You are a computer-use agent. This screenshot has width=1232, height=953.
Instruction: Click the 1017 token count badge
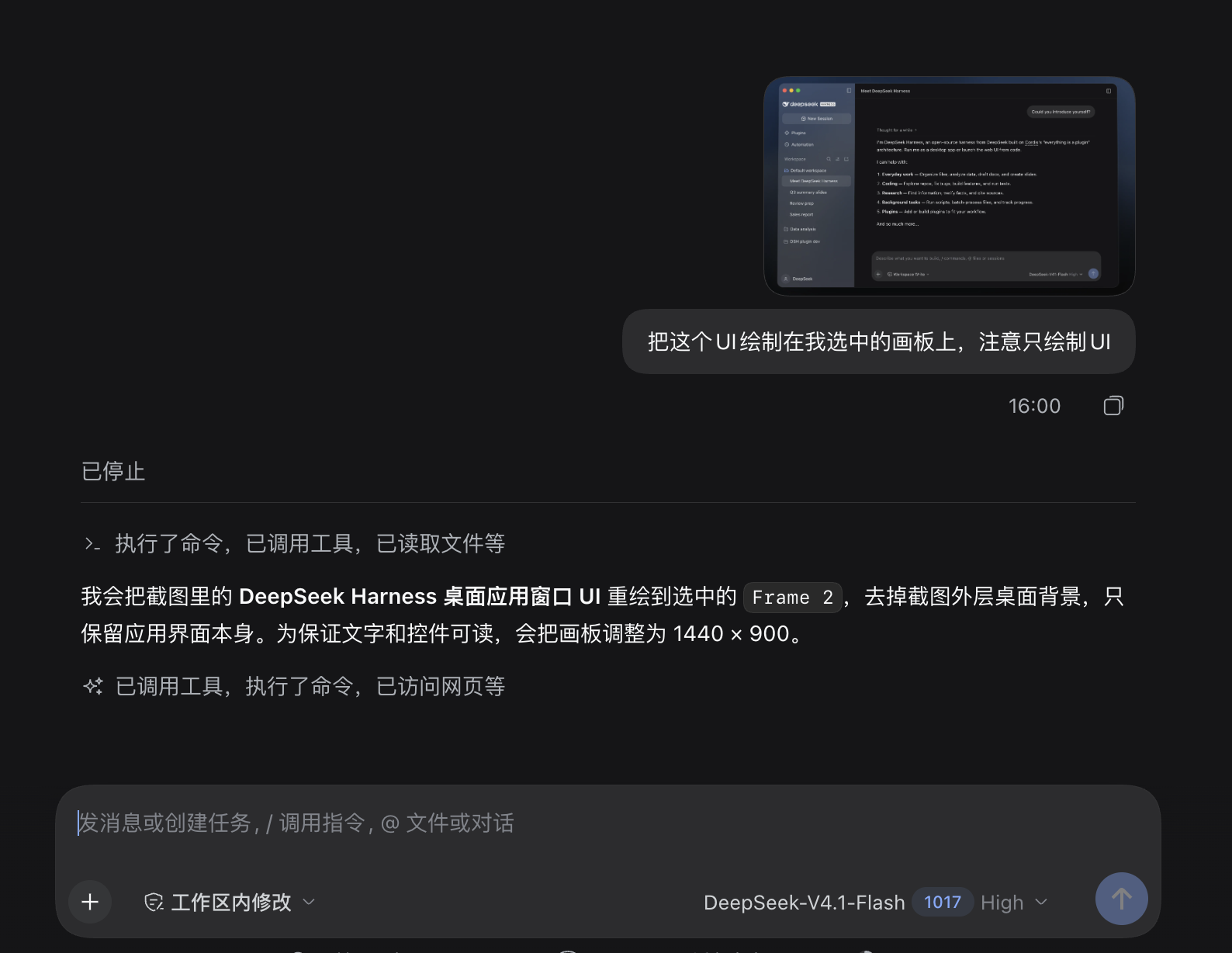(943, 902)
